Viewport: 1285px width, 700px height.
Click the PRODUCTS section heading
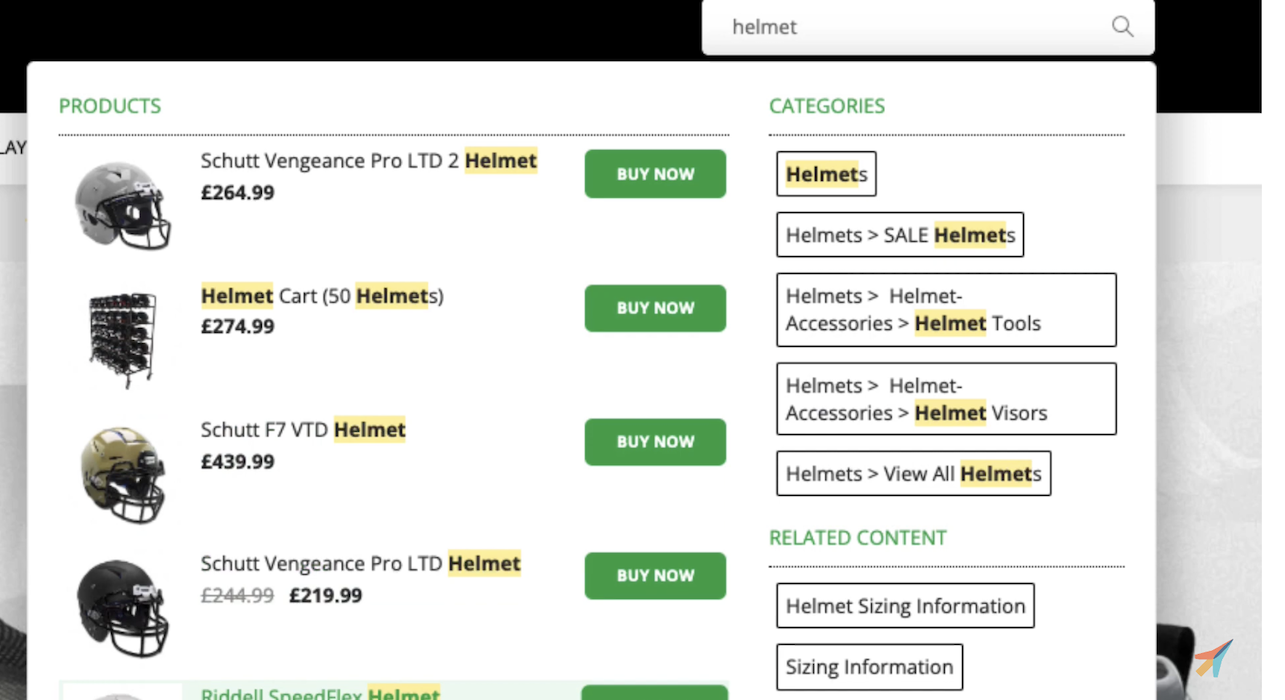pyautogui.click(x=110, y=106)
